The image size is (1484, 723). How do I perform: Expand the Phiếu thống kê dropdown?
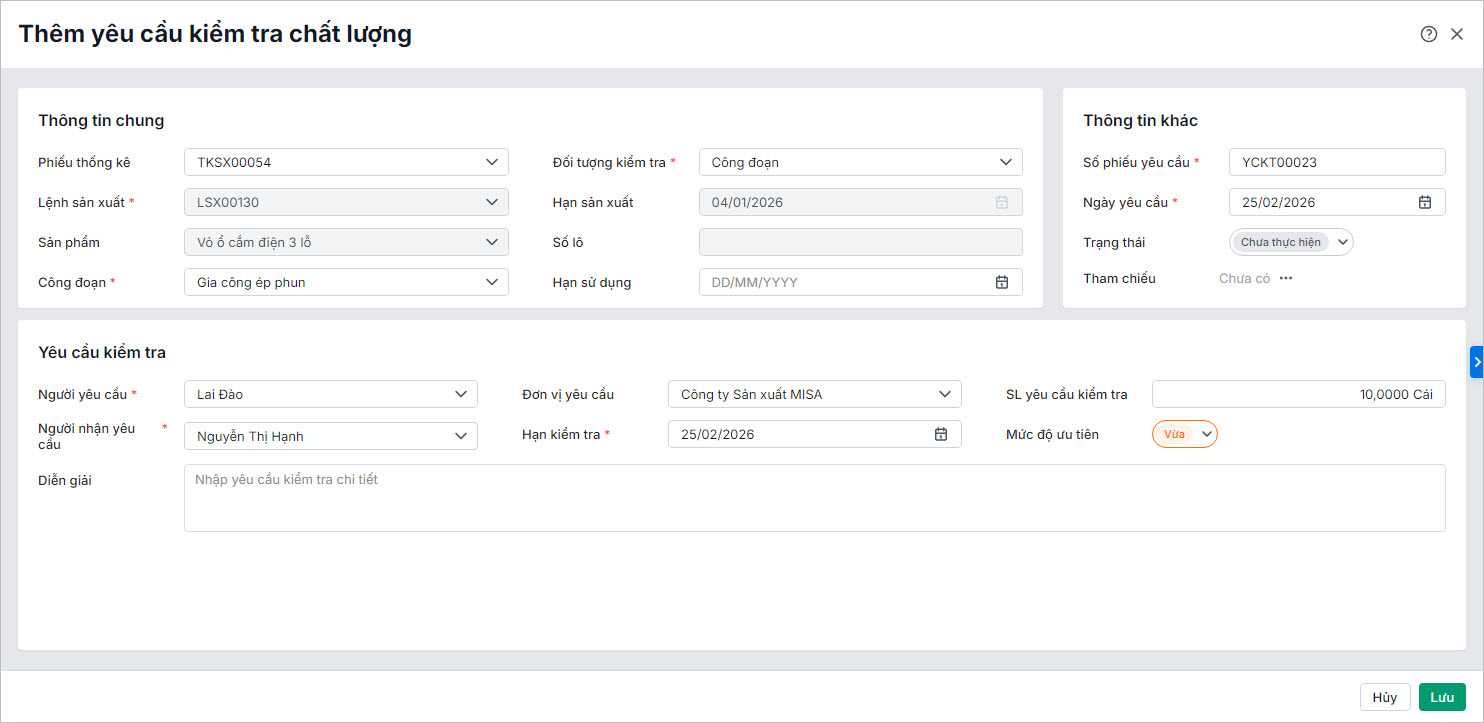click(491, 162)
